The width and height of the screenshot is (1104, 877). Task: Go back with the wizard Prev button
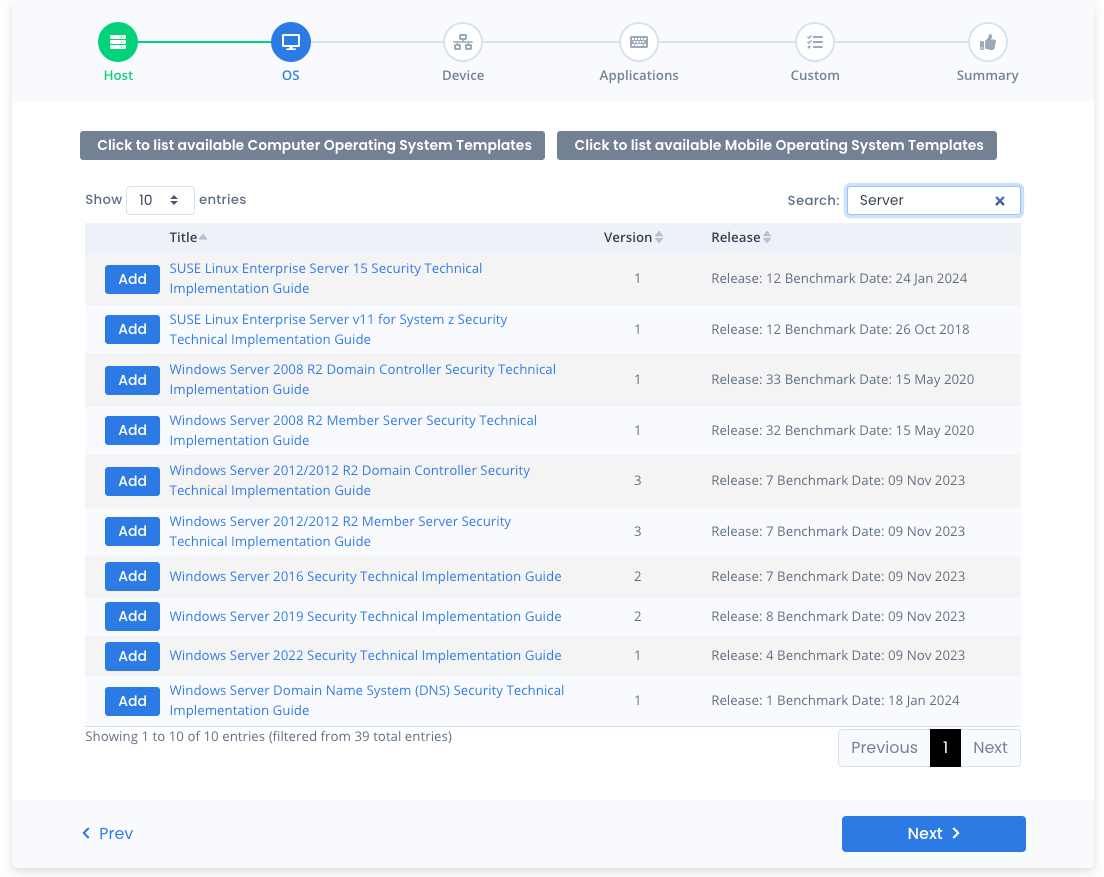click(108, 833)
